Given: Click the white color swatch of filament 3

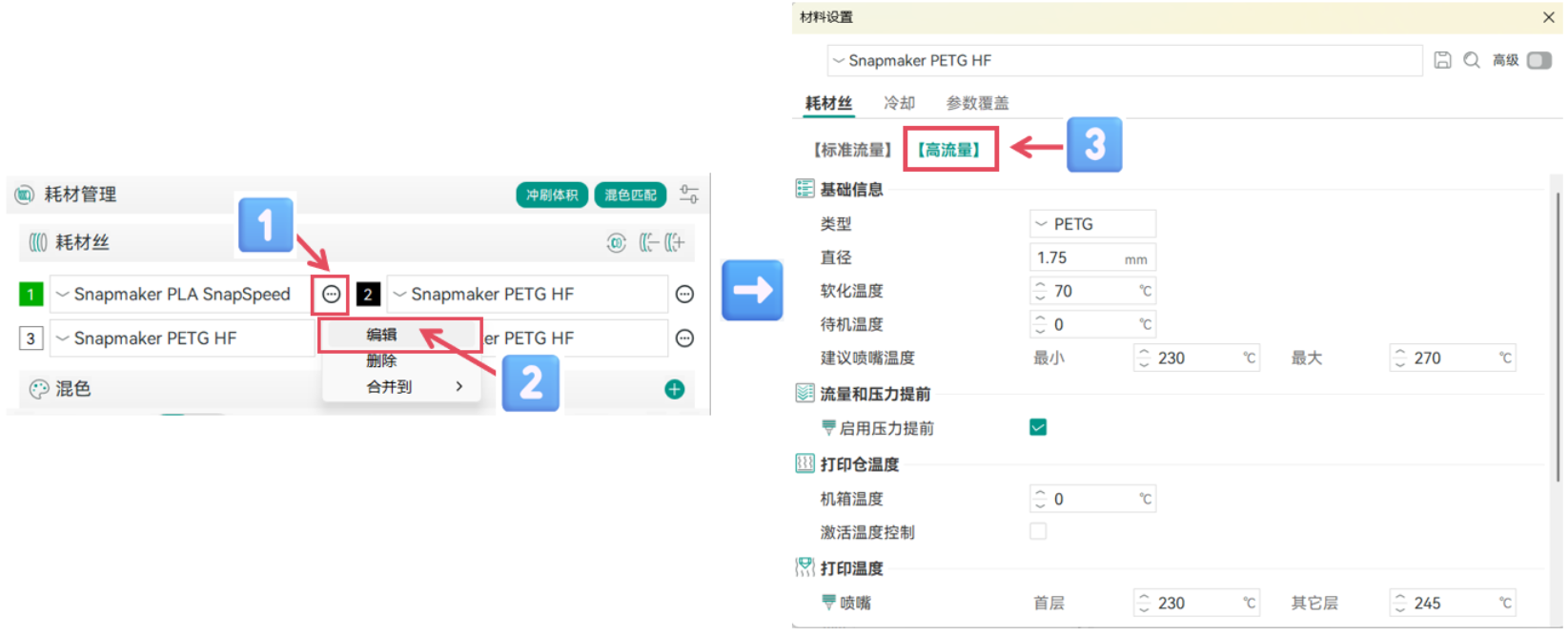Looking at the screenshot, I should (31, 339).
